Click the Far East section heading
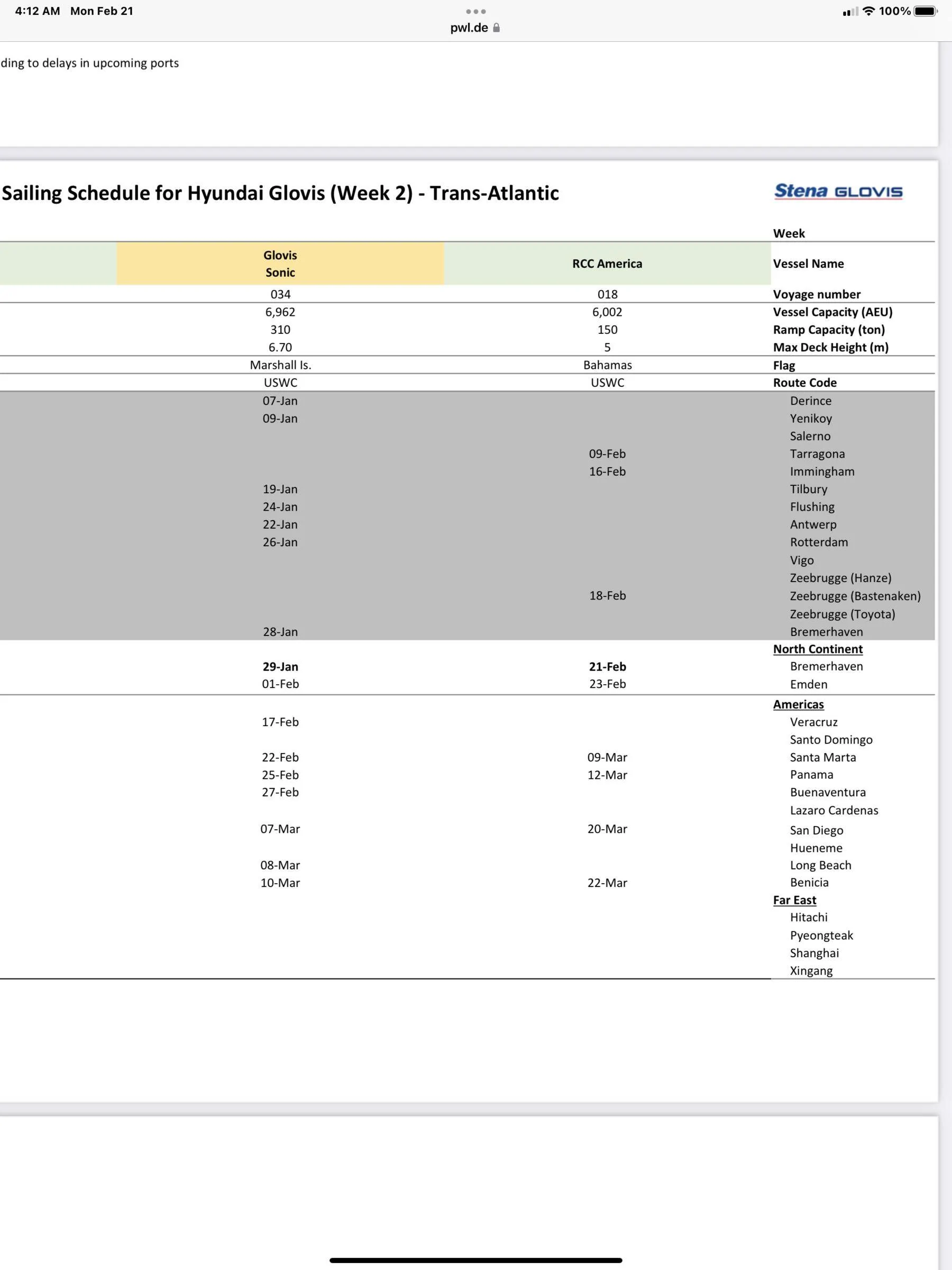Viewport: 952px width, 1270px height. 794,900
